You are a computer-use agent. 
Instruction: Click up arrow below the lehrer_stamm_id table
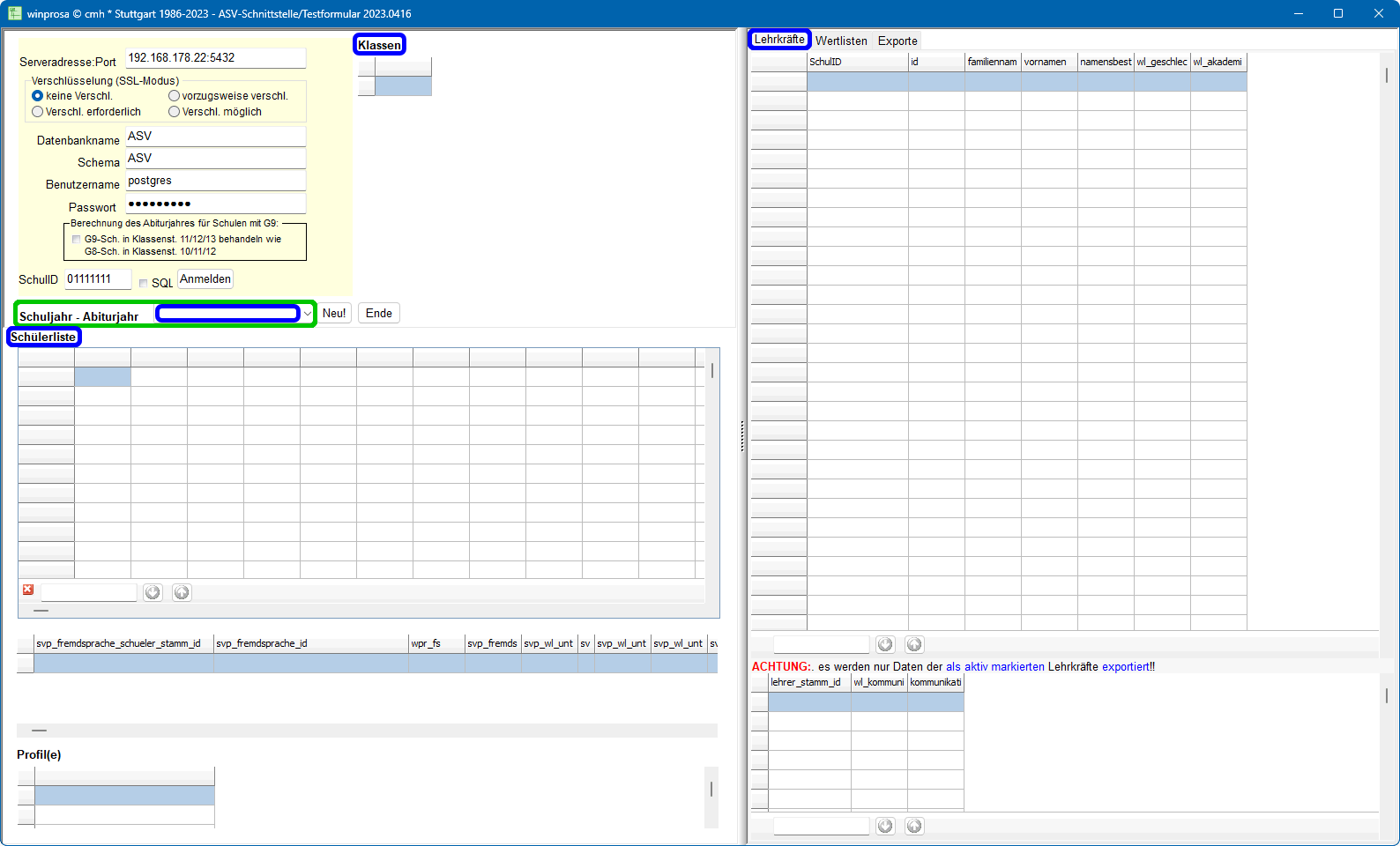point(914,826)
